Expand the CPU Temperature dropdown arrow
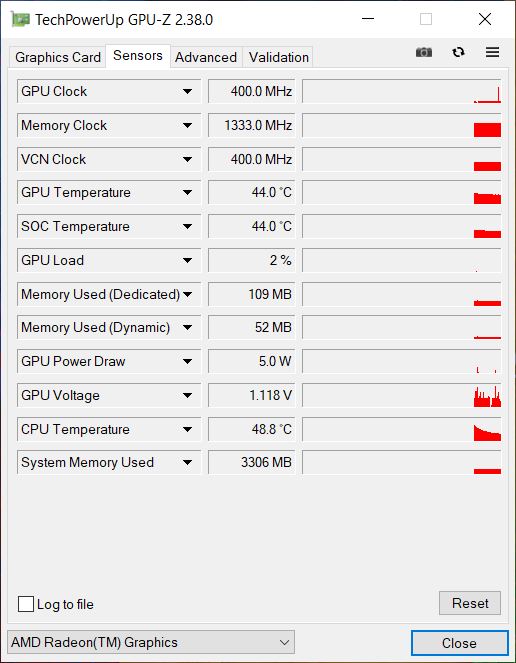 (187, 429)
